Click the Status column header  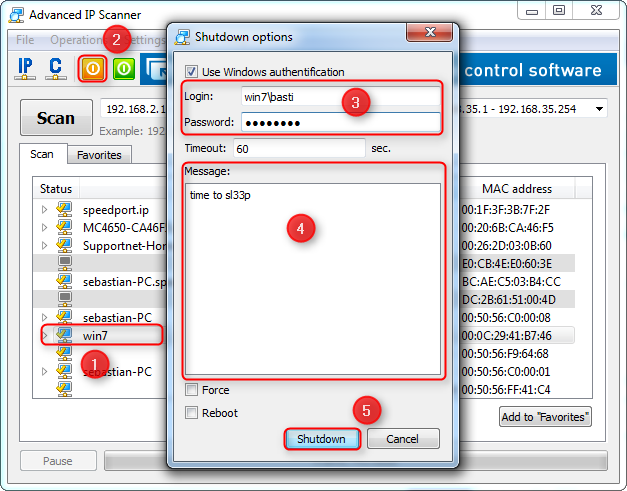coord(56,189)
